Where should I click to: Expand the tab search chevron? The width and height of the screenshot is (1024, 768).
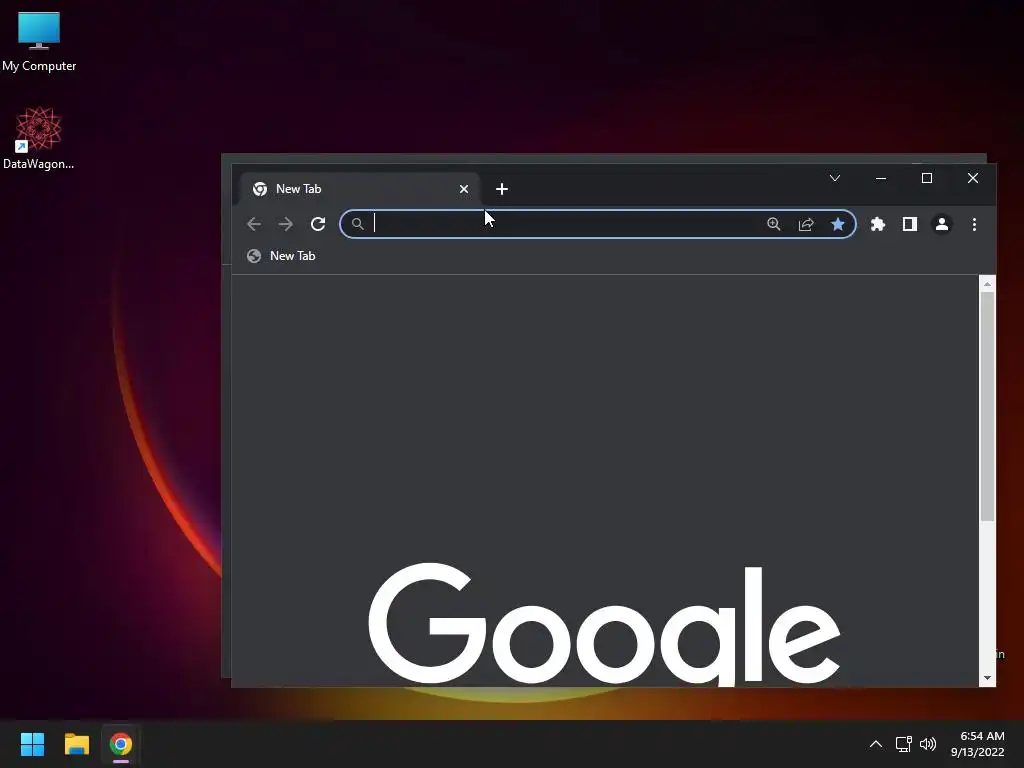pos(835,178)
